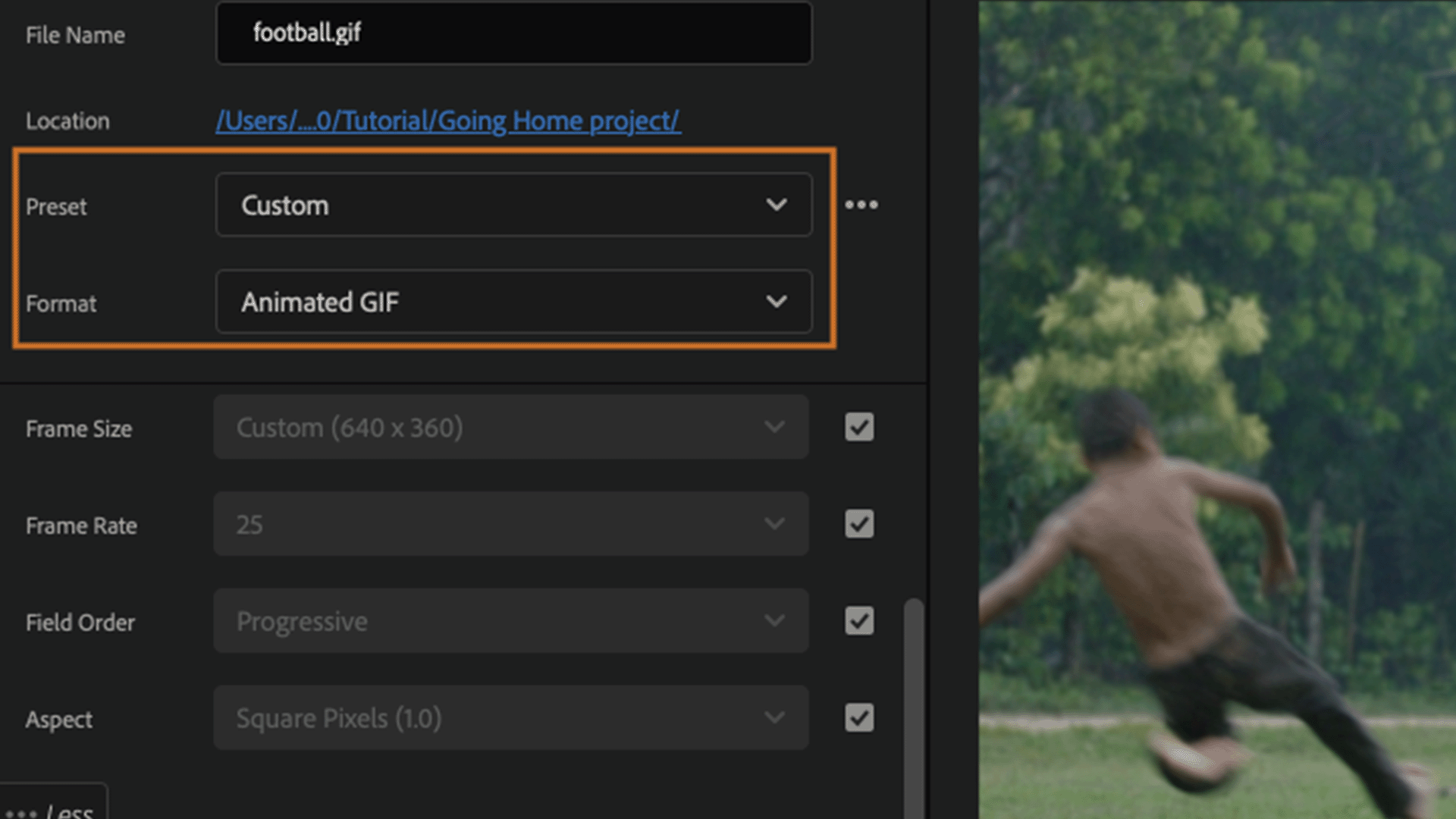
Task: Click the File Name field football.gif
Action: click(513, 33)
